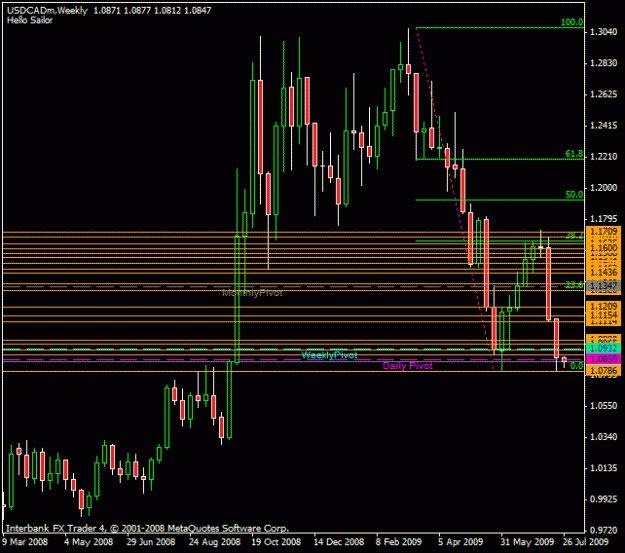
Task: Click the 24 Aug 2008 date label
Action: (214, 542)
